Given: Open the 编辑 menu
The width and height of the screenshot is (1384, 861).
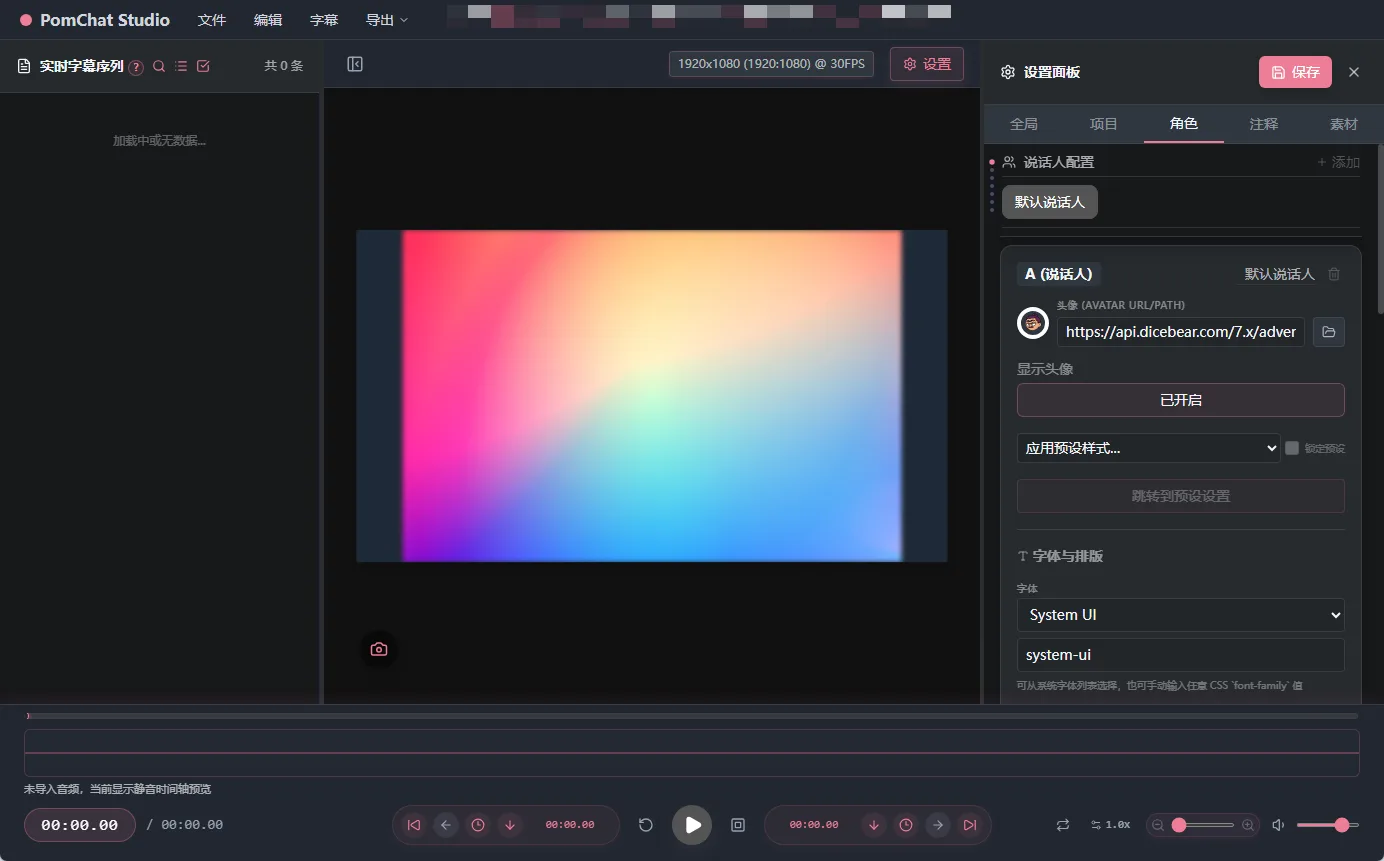Looking at the screenshot, I should (268, 20).
